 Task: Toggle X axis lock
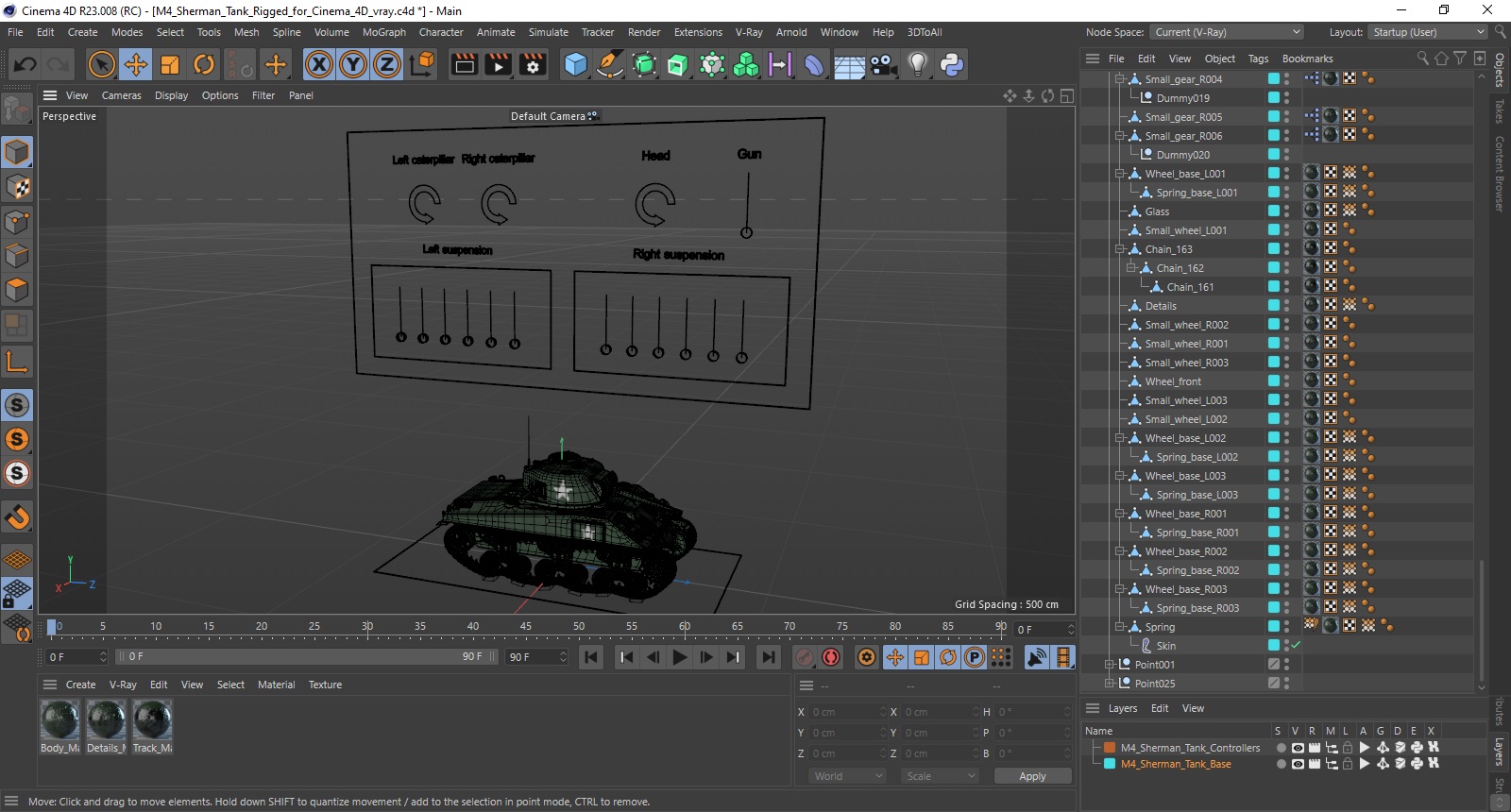pyautogui.click(x=319, y=64)
